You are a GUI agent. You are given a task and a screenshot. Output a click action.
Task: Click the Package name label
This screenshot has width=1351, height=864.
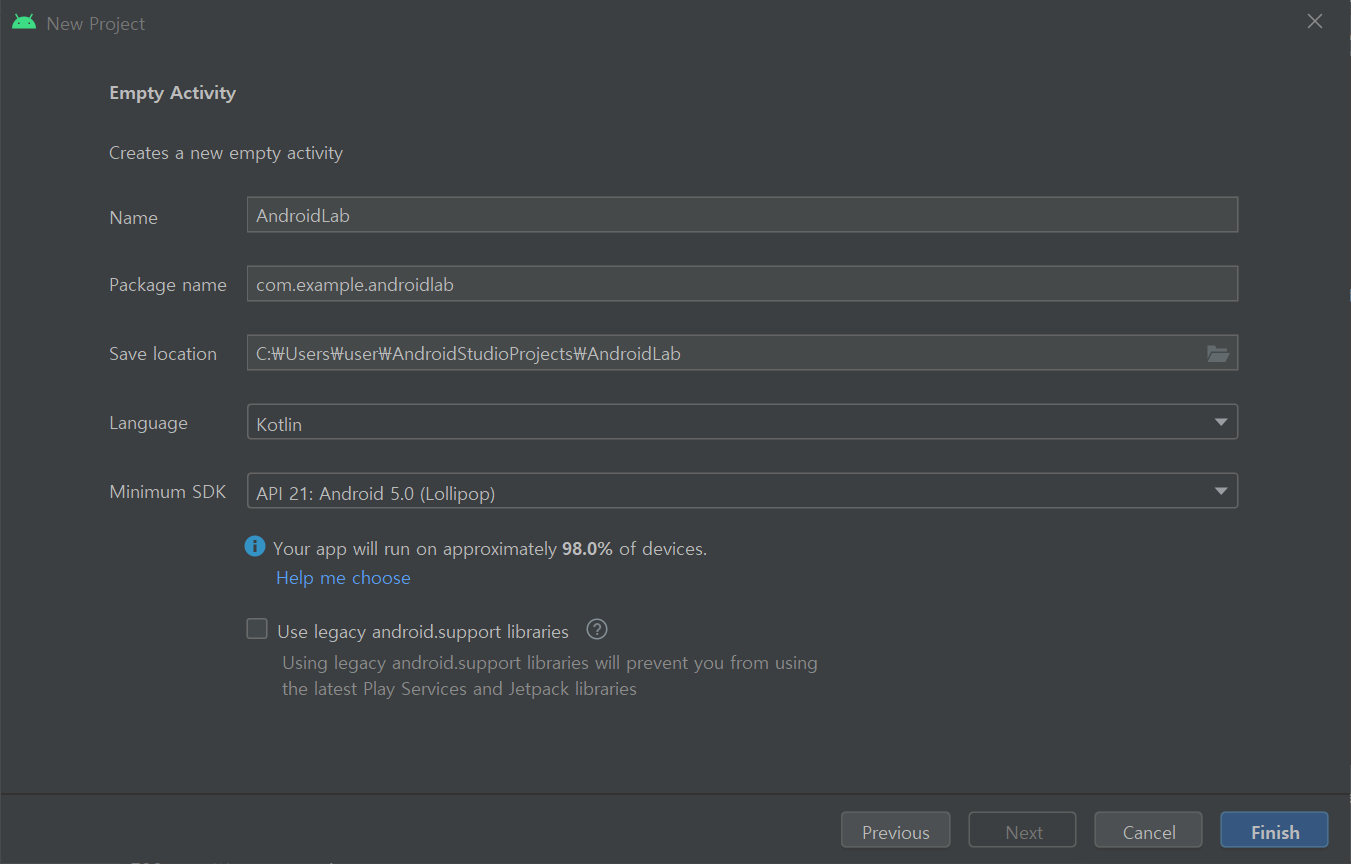tap(168, 285)
